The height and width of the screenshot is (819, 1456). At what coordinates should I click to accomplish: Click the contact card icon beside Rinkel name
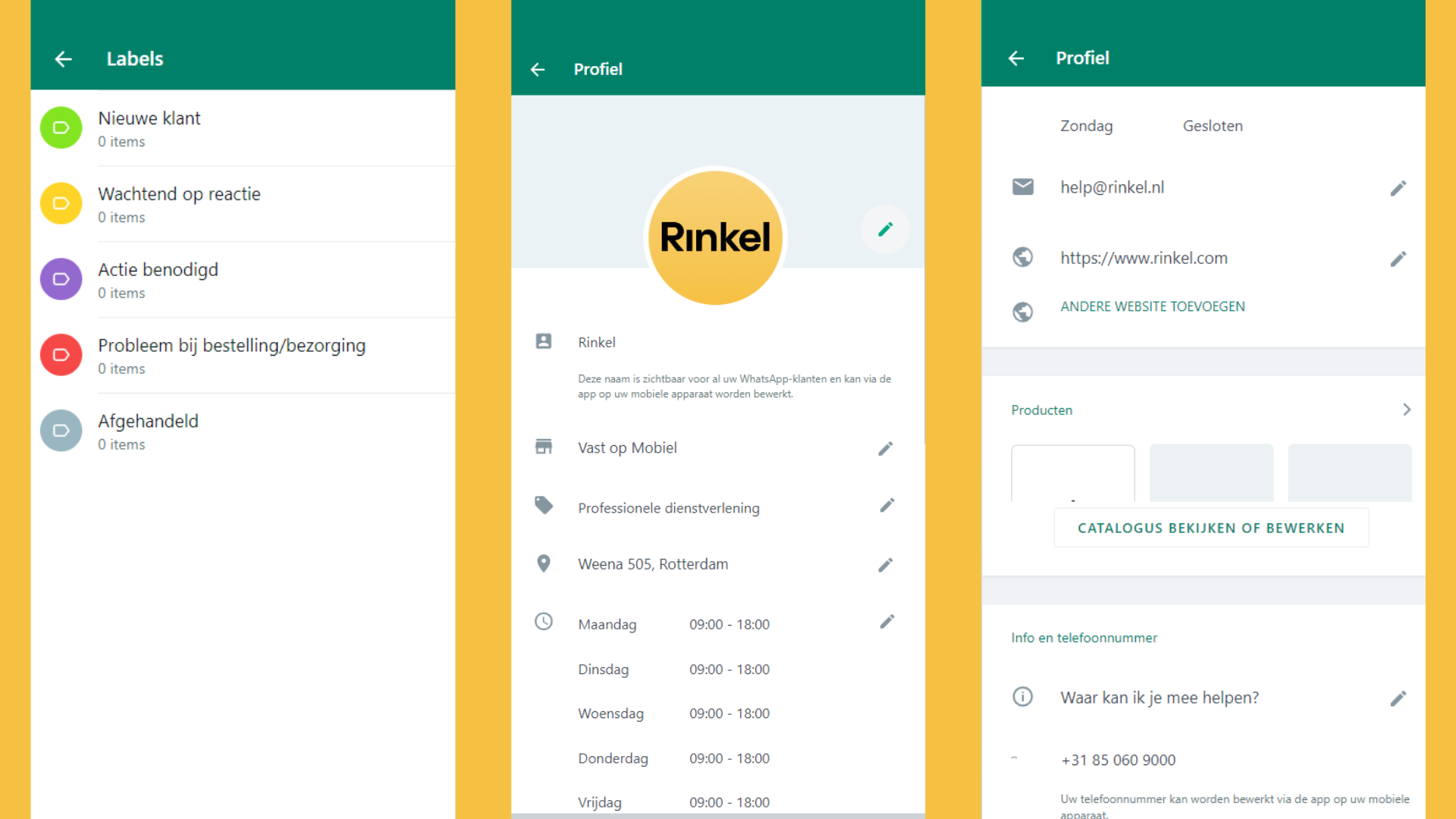click(544, 341)
